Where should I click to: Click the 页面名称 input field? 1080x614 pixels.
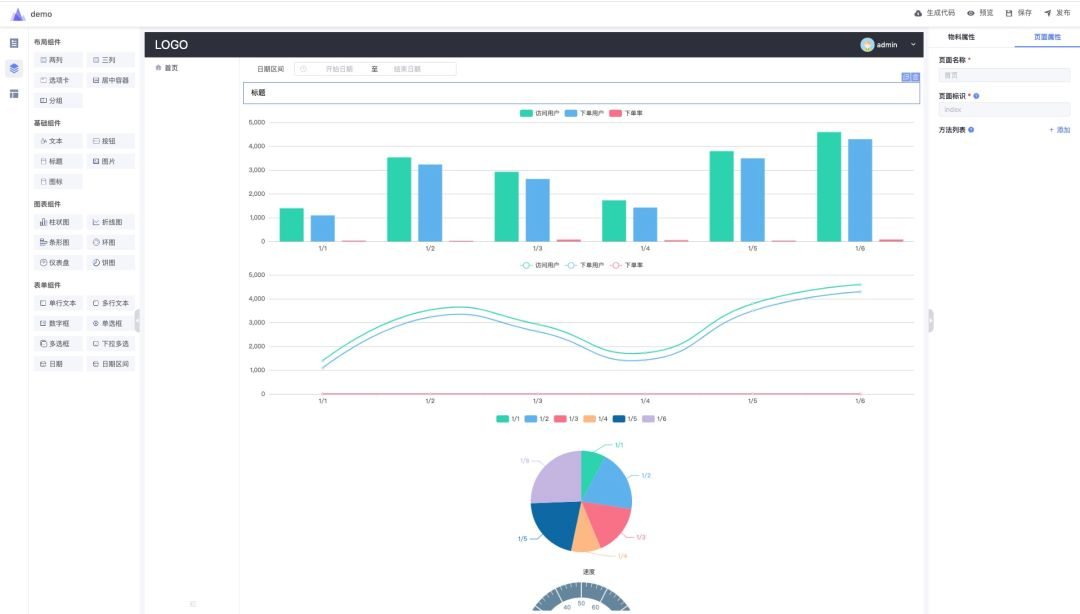click(1004, 75)
